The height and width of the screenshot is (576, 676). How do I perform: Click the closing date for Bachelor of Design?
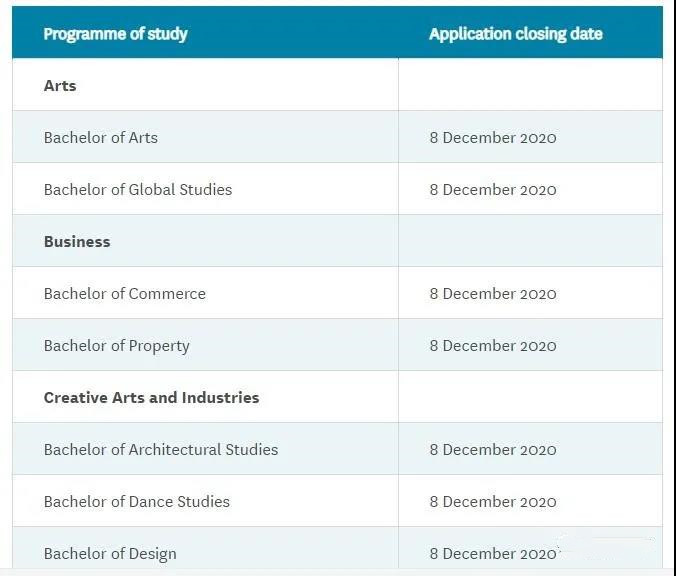(493, 554)
